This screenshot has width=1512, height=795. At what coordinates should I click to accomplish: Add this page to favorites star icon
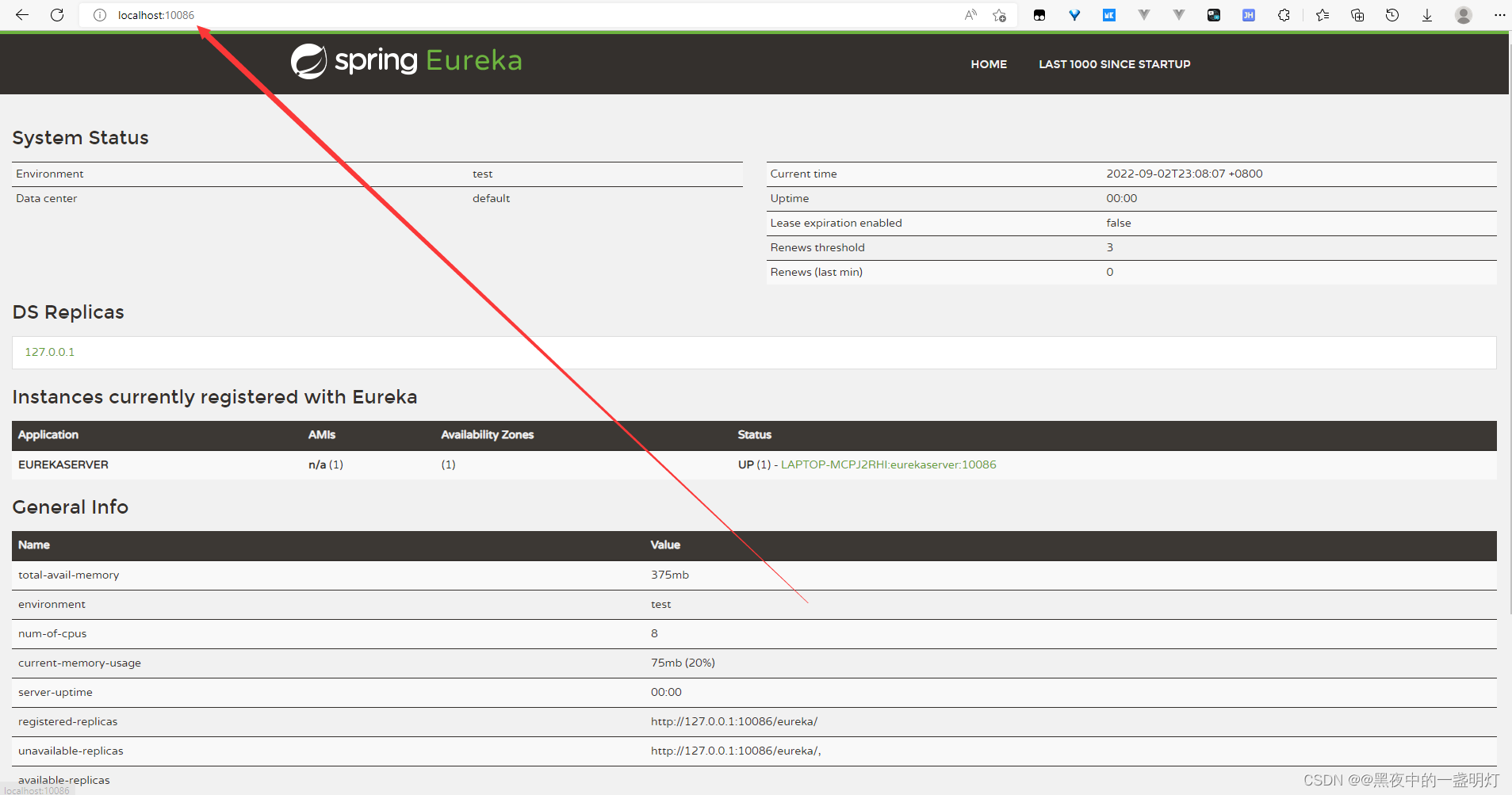point(999,15)
